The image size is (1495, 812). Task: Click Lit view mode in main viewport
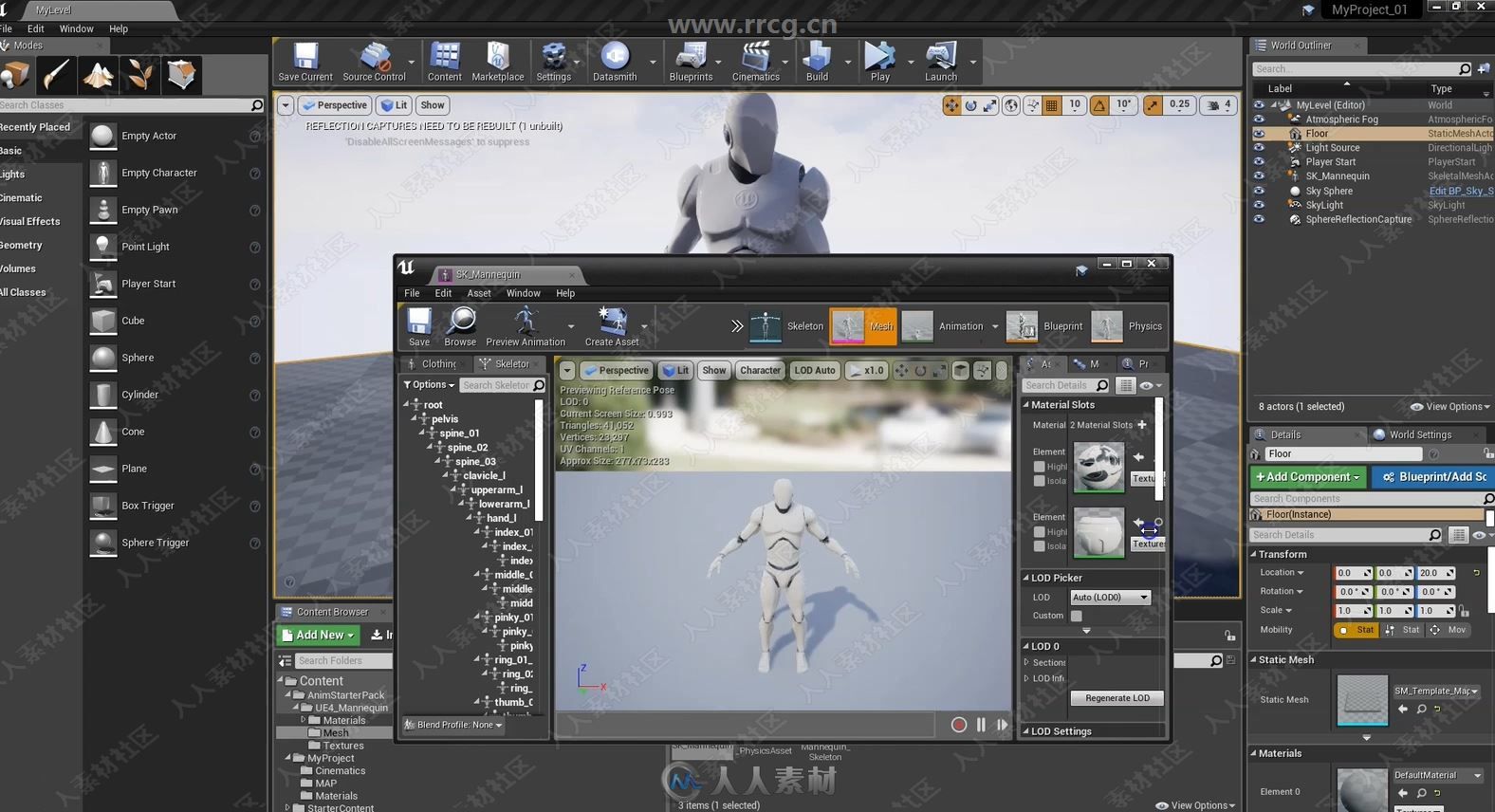click(x=394, y=105)
